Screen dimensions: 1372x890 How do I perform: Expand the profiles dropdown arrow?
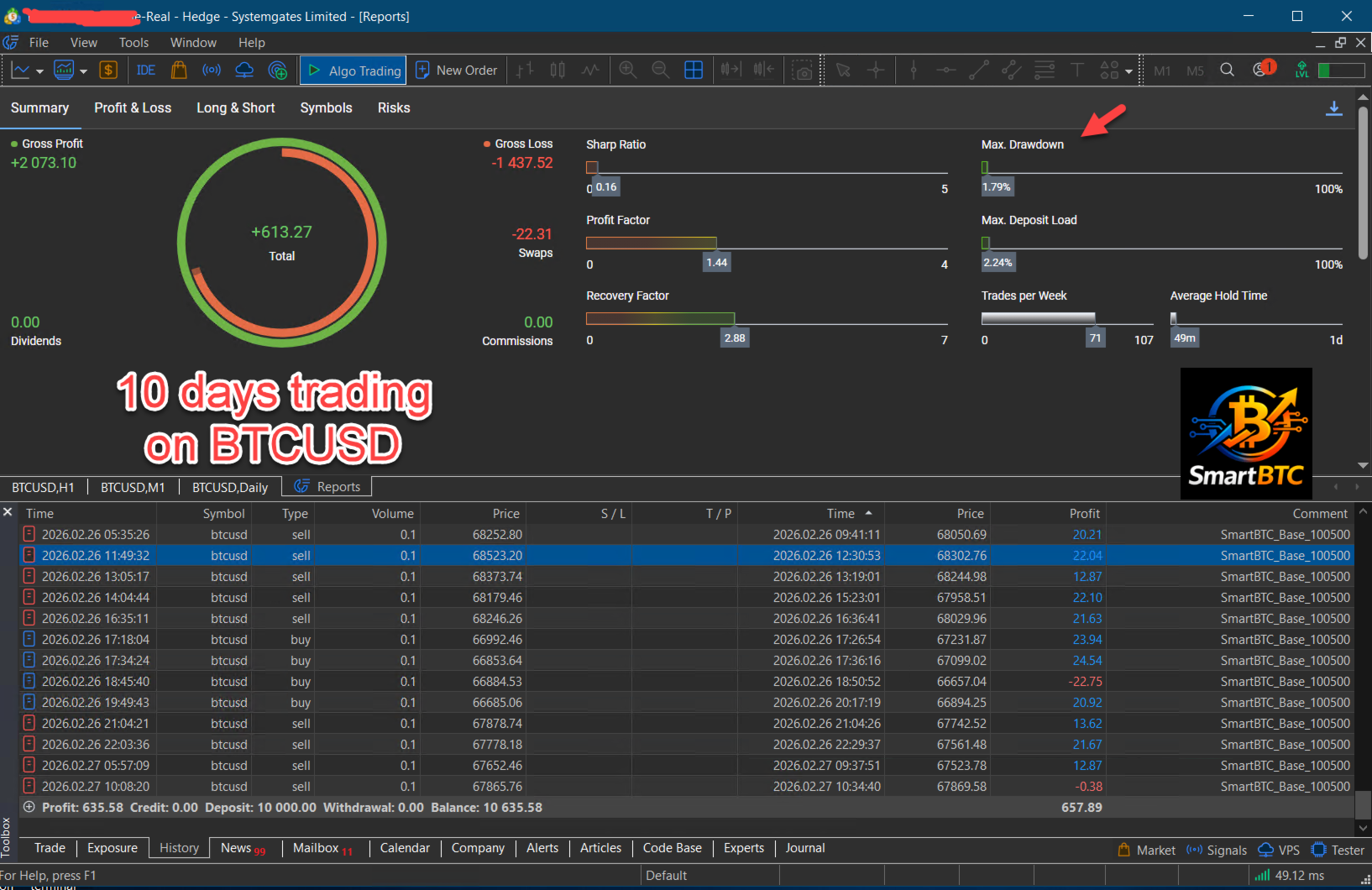tap(83, 71)
